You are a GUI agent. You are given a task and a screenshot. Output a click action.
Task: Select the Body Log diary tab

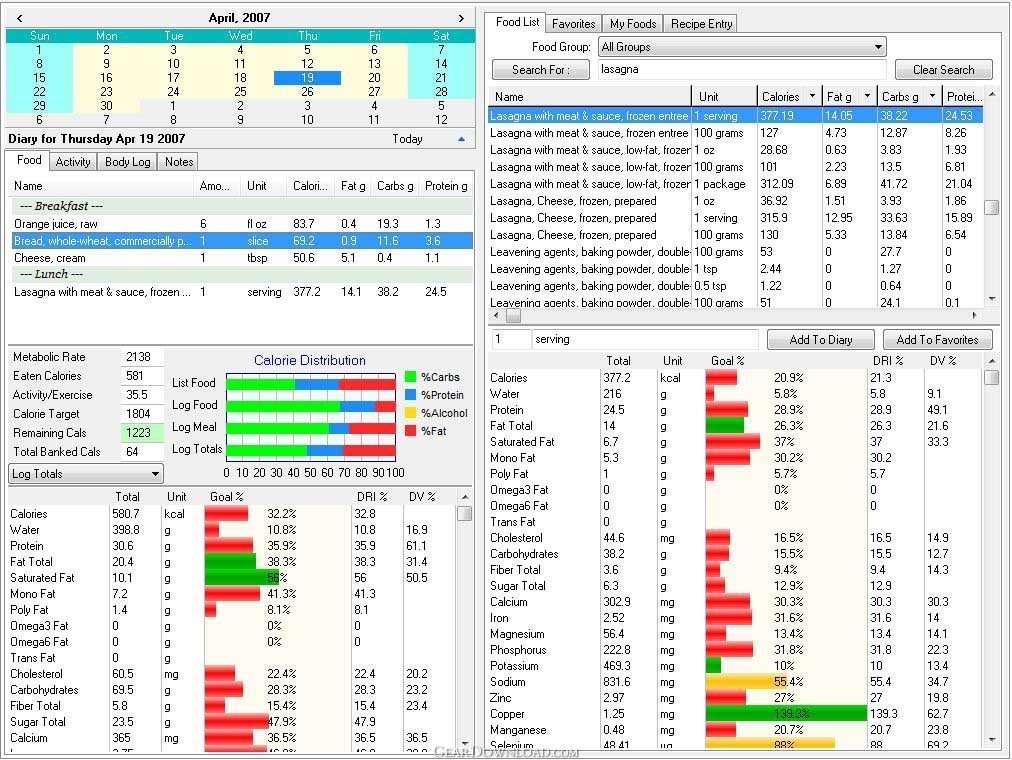127,162
